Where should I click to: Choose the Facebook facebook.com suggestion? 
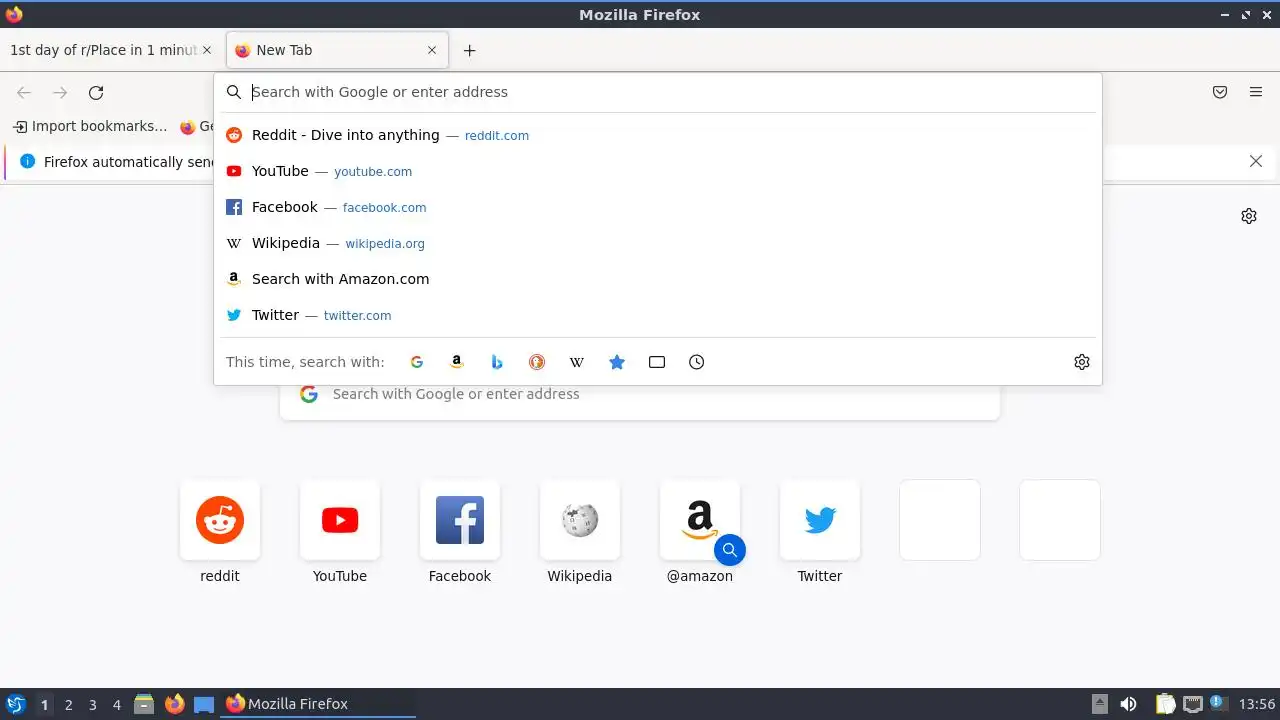[658, 207]
